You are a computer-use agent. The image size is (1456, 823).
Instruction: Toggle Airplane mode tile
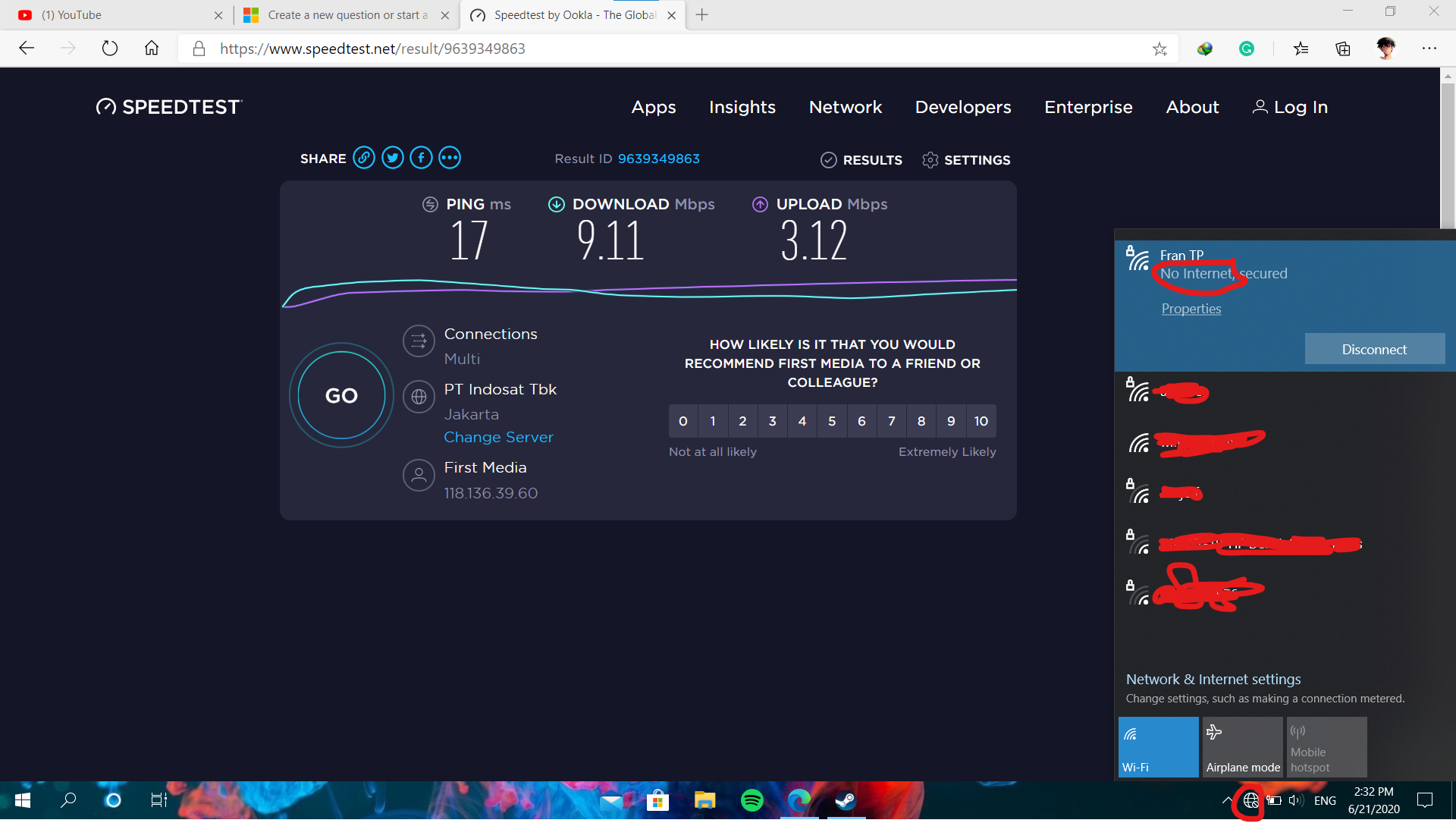pyautogui.click(x=1243, y=747)
